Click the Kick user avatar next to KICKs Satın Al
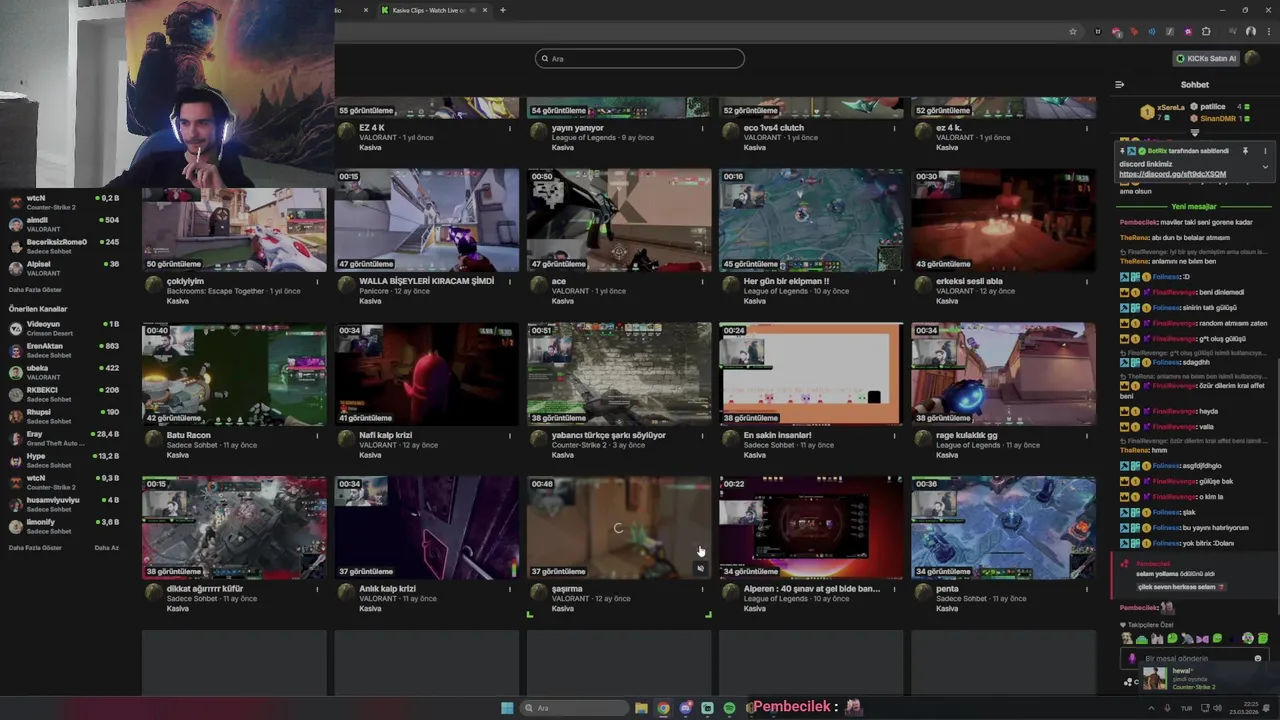Screen dimensions: 1280x720 pyautogui.click(x=1253, y=58)
